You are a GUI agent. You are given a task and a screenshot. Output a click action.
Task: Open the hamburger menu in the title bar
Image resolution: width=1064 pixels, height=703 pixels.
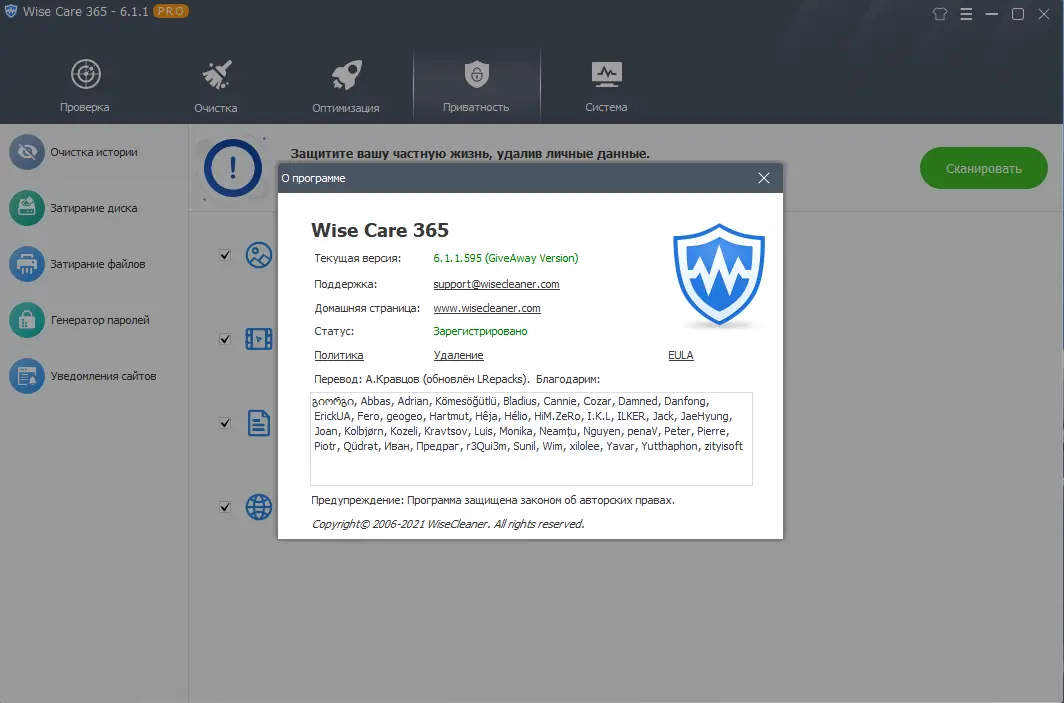pyautogui.click(x=965, y=14)
